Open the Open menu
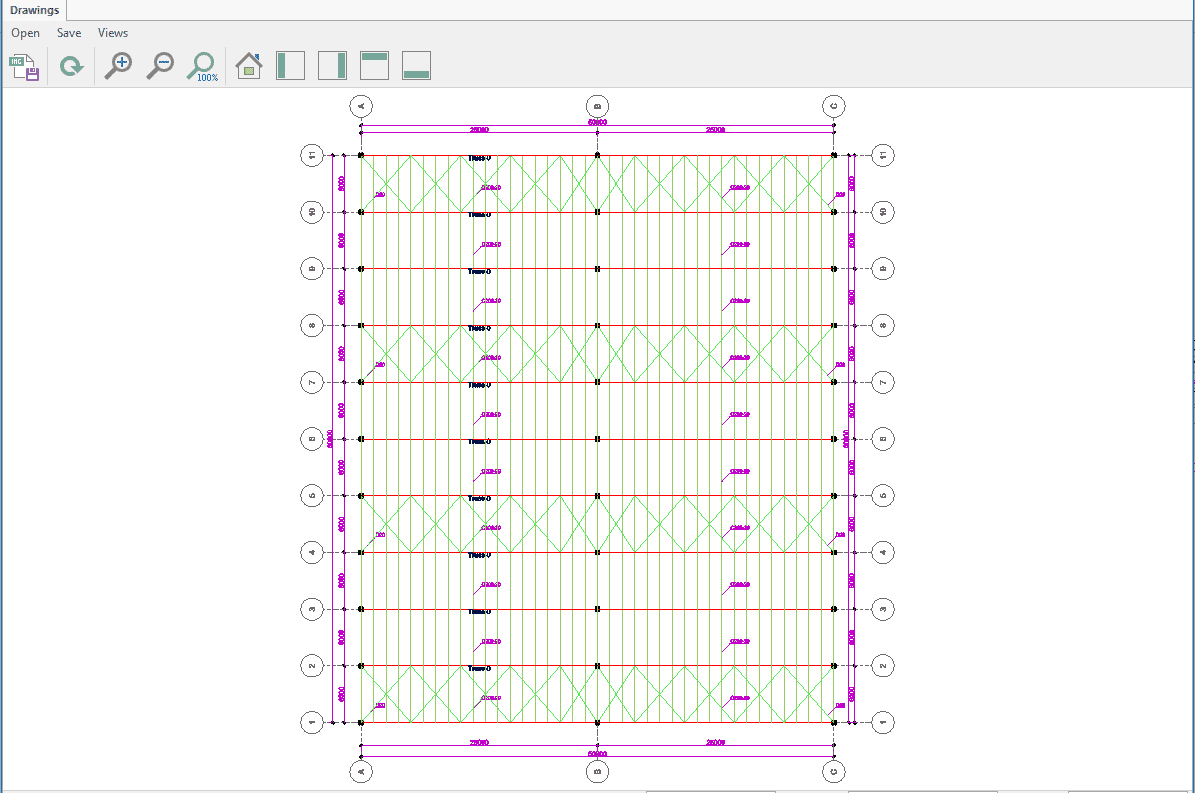1195x793 pixels. coord(26,33)
